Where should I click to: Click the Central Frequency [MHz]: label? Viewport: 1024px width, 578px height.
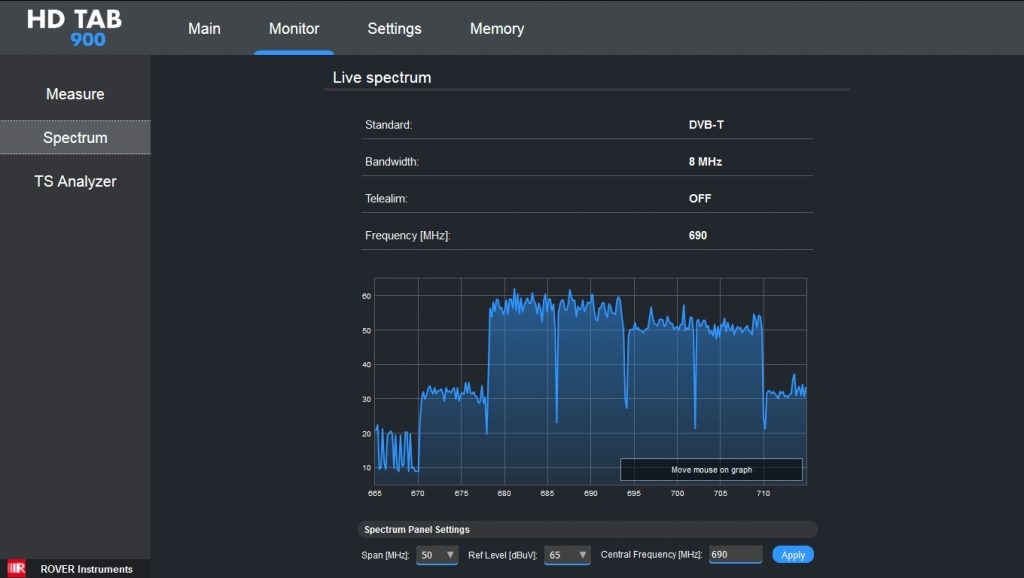point(651,554)
